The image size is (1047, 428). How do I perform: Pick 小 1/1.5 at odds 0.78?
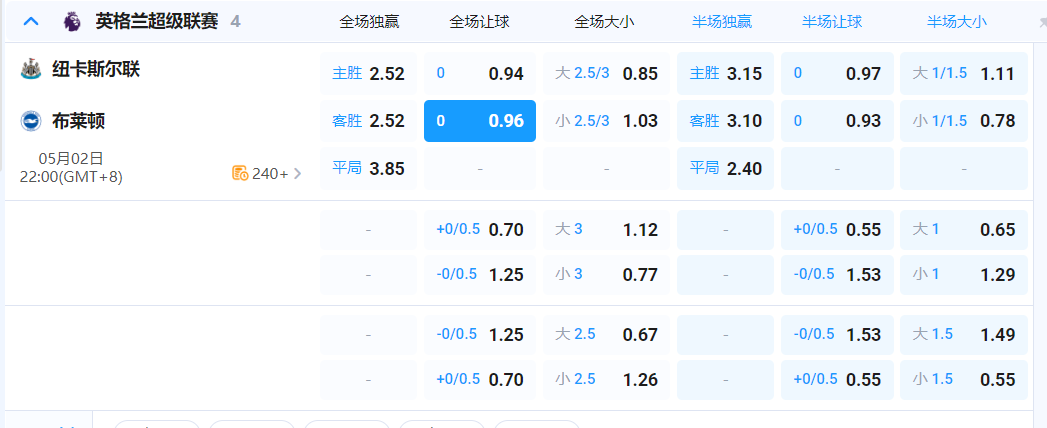[964, 121]
